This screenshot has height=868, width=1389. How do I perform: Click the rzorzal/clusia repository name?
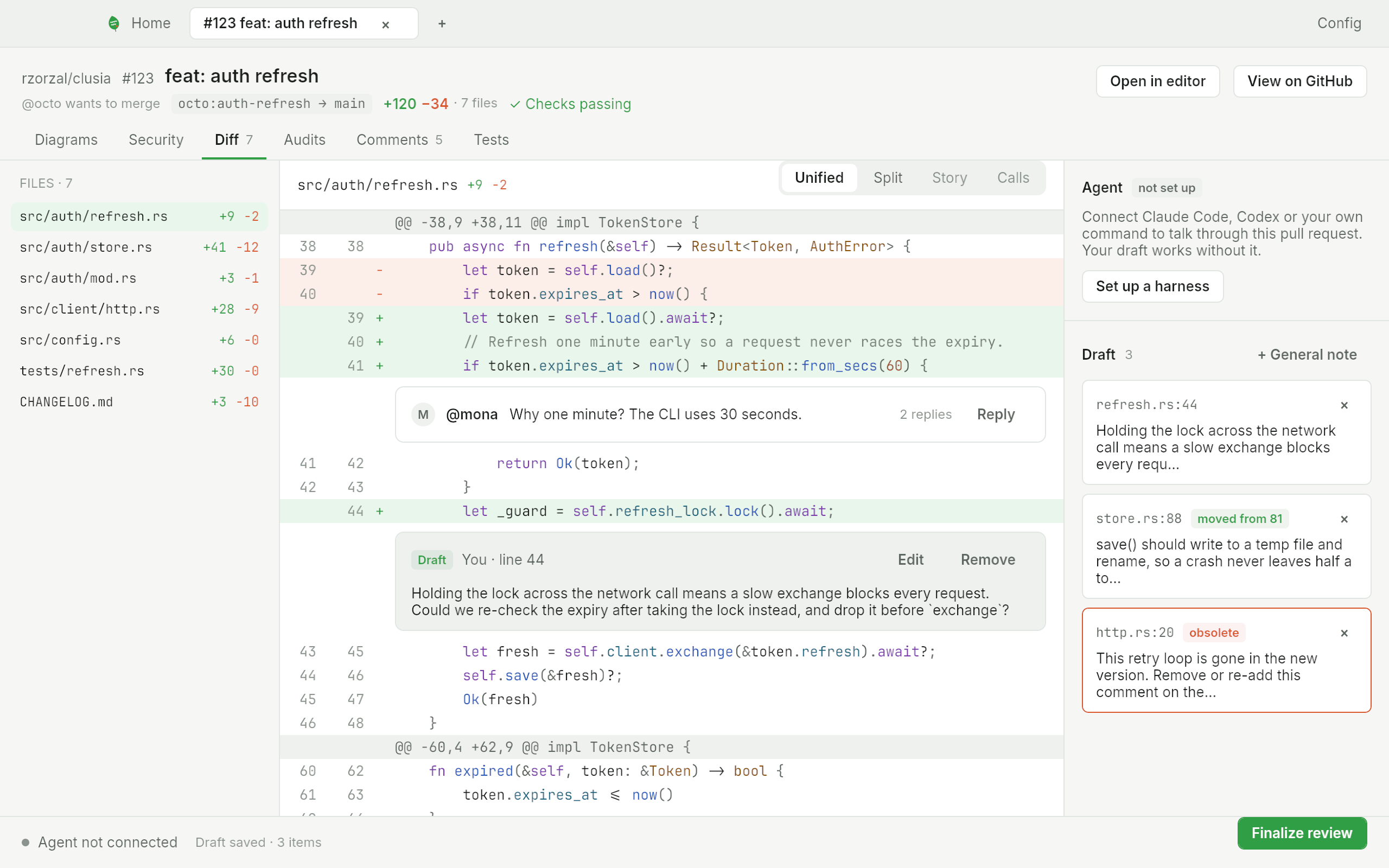(x=66, y=79)
